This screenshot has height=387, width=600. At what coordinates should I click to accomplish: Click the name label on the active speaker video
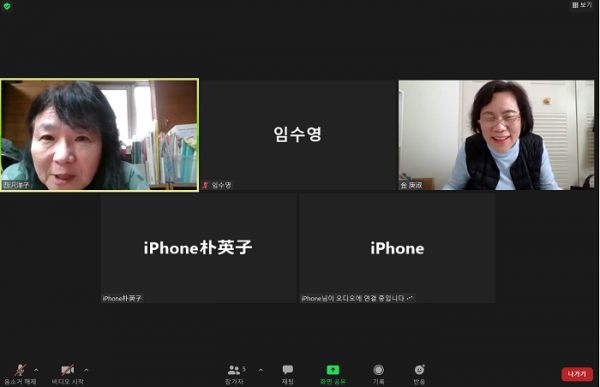[16, 185]
